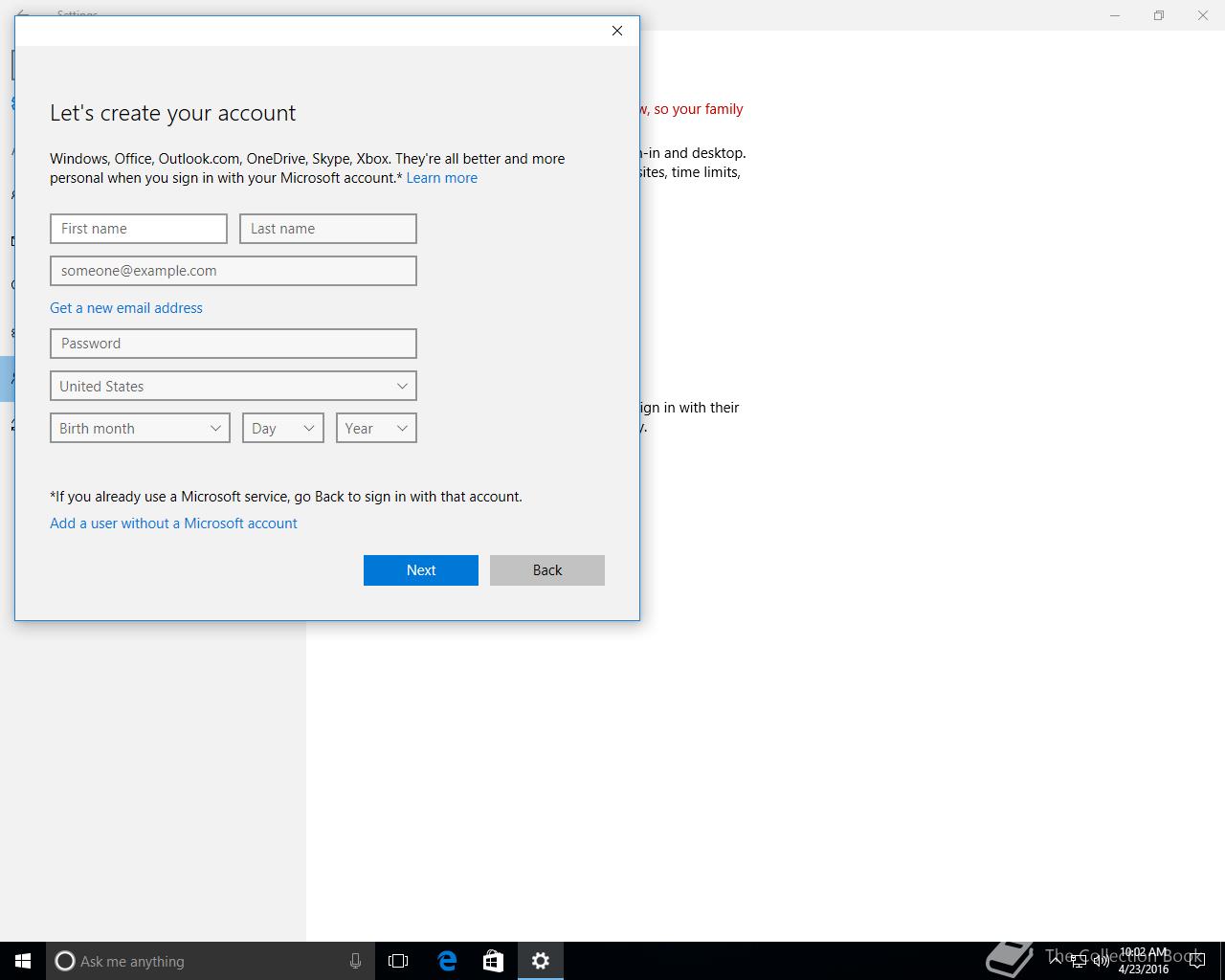The width and height of the screenshot is (1225, 980).
Task: Close the create account dialog
Action: 617,31
